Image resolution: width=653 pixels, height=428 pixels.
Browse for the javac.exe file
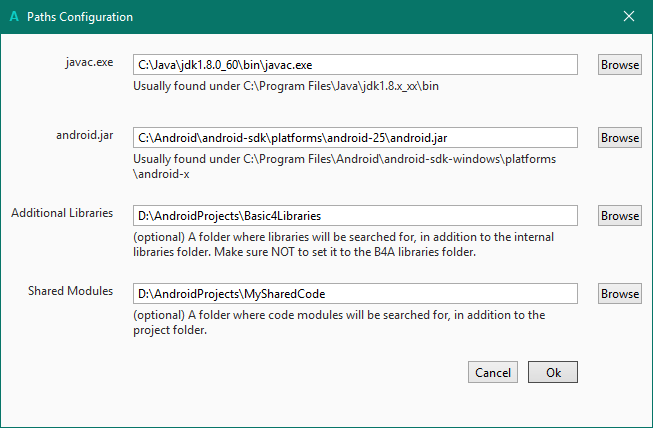pos(620,64)
